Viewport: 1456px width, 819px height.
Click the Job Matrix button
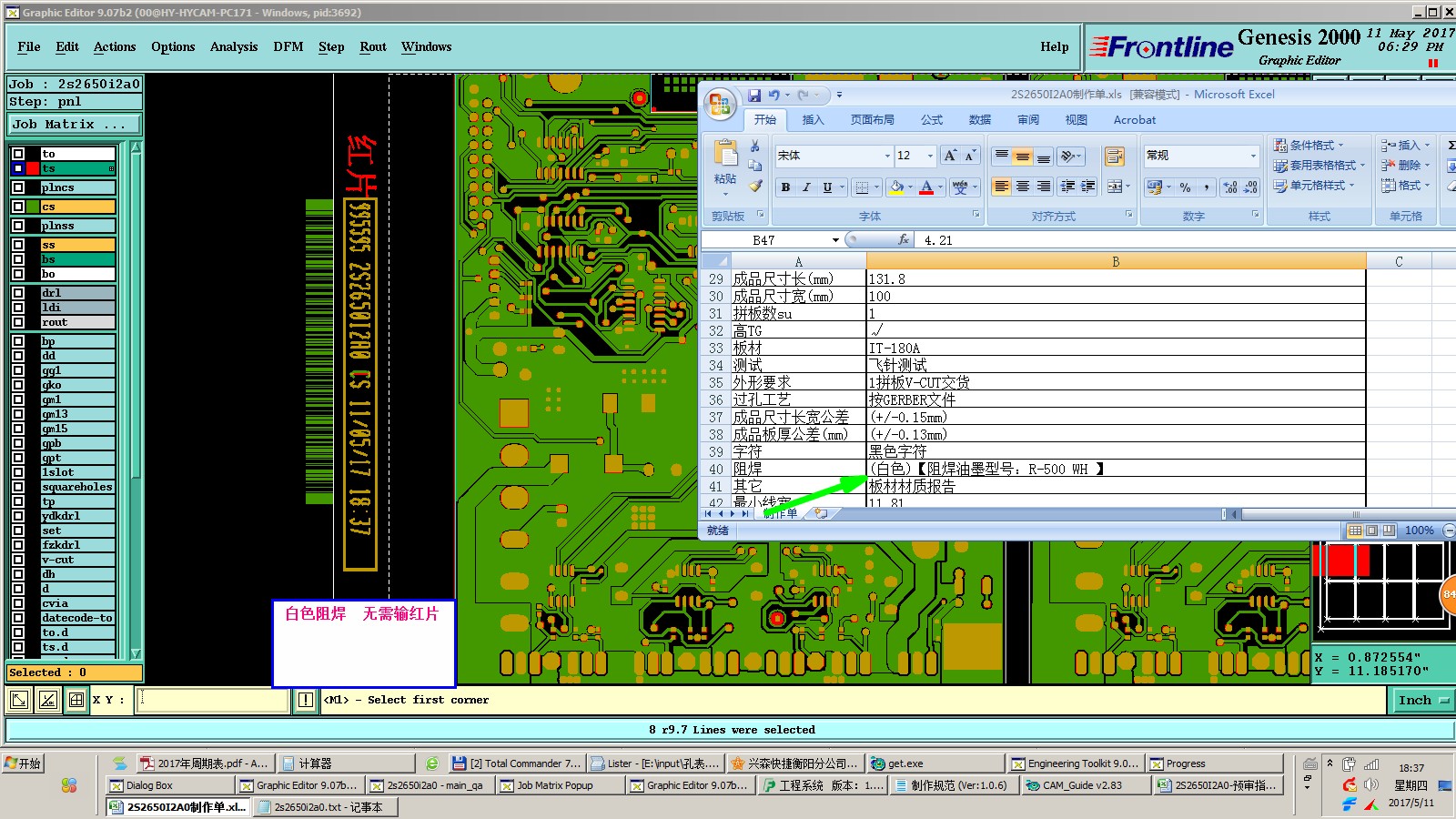point(75,124)
